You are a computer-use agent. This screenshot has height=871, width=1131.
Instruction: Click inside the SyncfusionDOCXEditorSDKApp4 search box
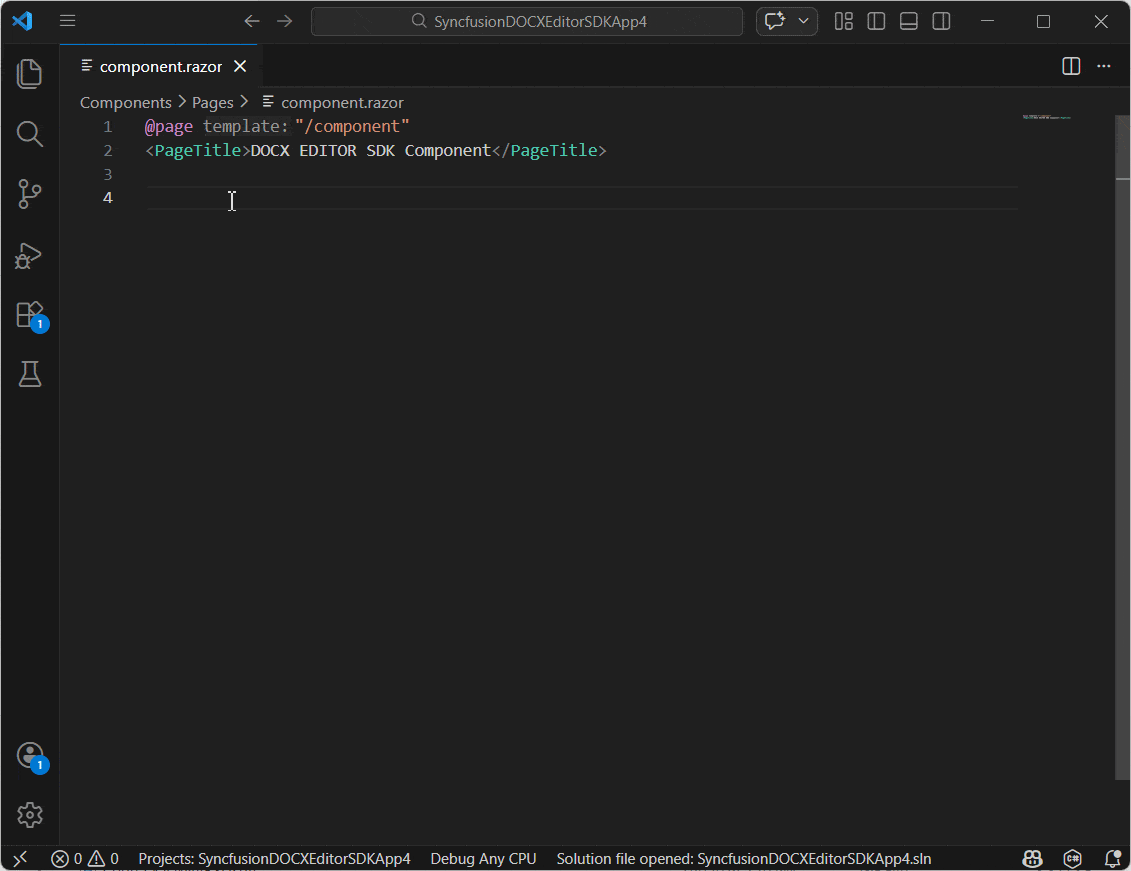[x=527, y=21]
